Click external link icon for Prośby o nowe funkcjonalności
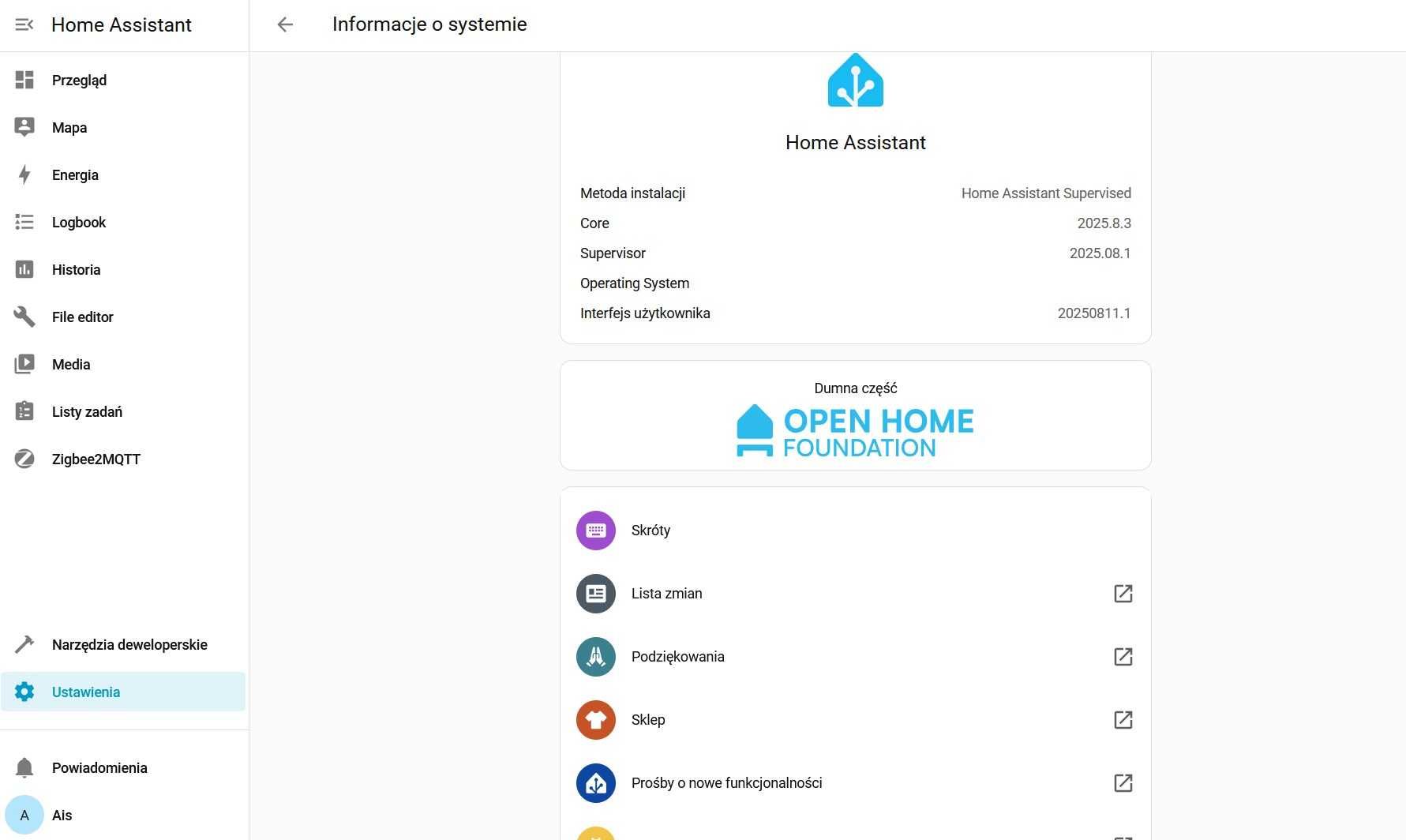The height and width of the screenshot is (840, 1406). point(1123,783)
